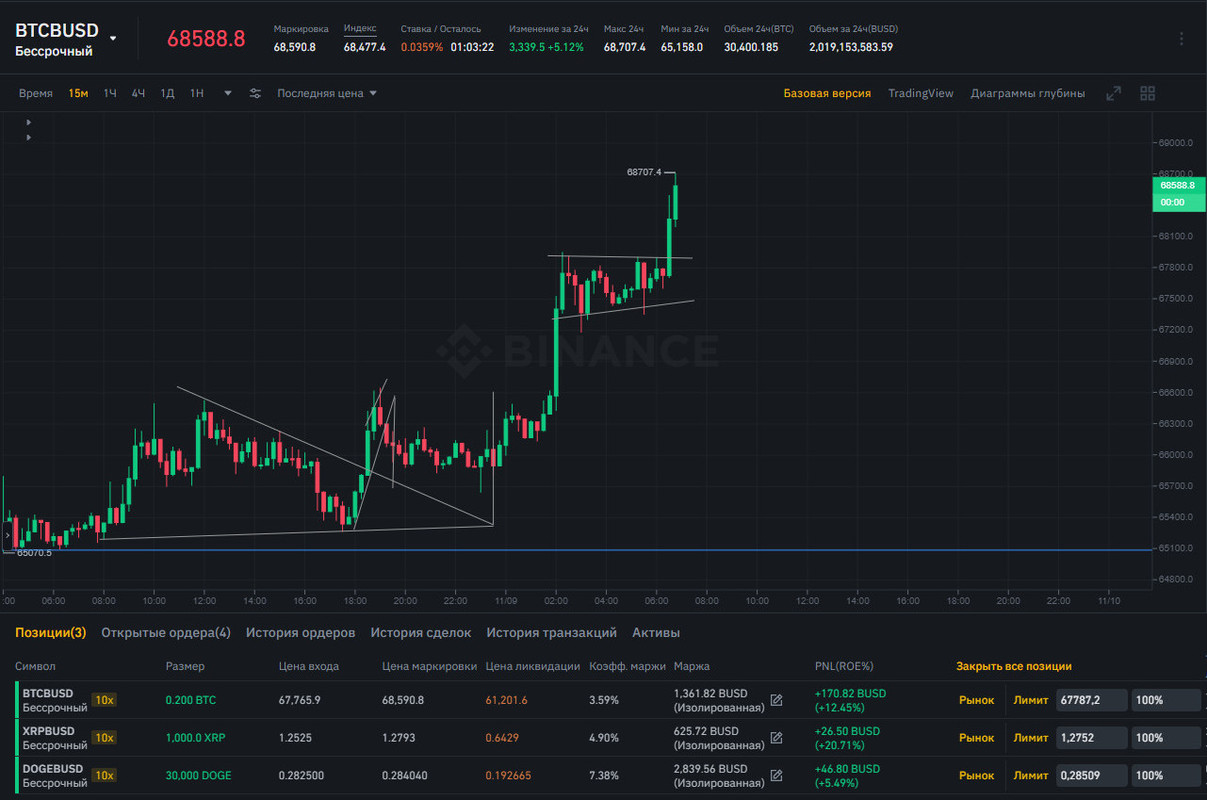
Task: Select the Время chart mode
Action: click(x=36, y=93)
